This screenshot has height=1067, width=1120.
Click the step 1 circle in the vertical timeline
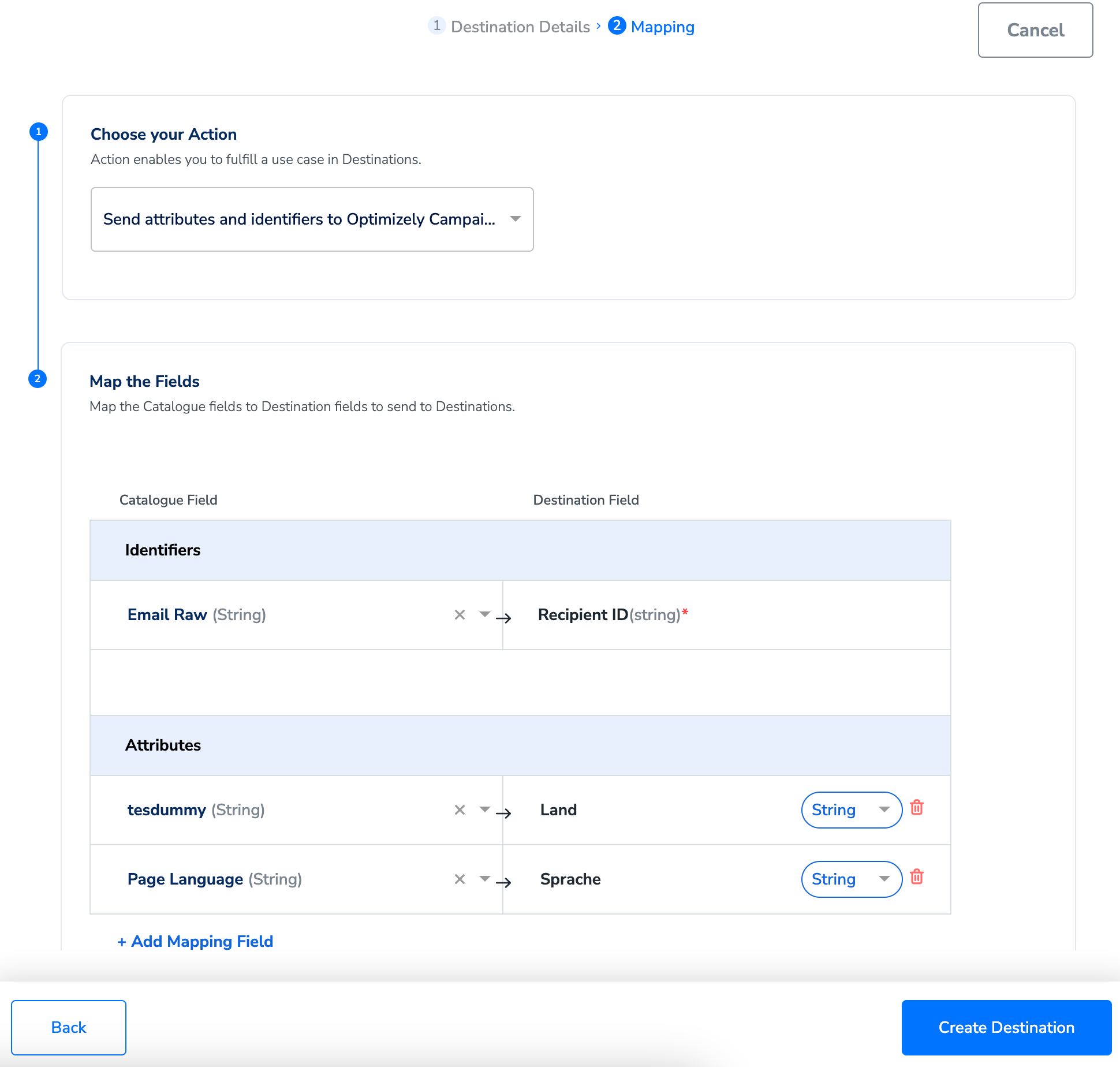pyautogui.click(x=39, y=132)
